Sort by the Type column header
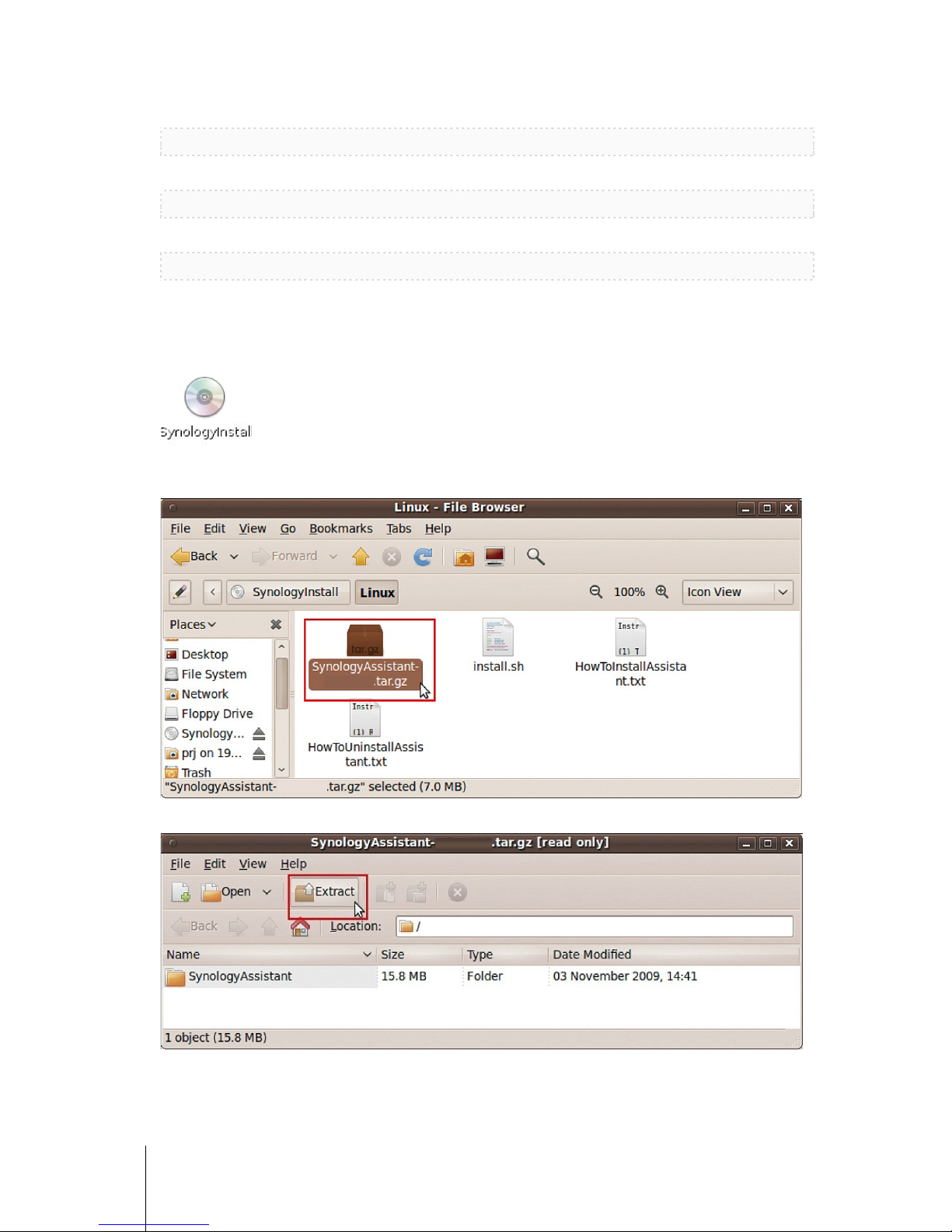The height and width of the screenshot is (1232, 952). tap(505, 955)
